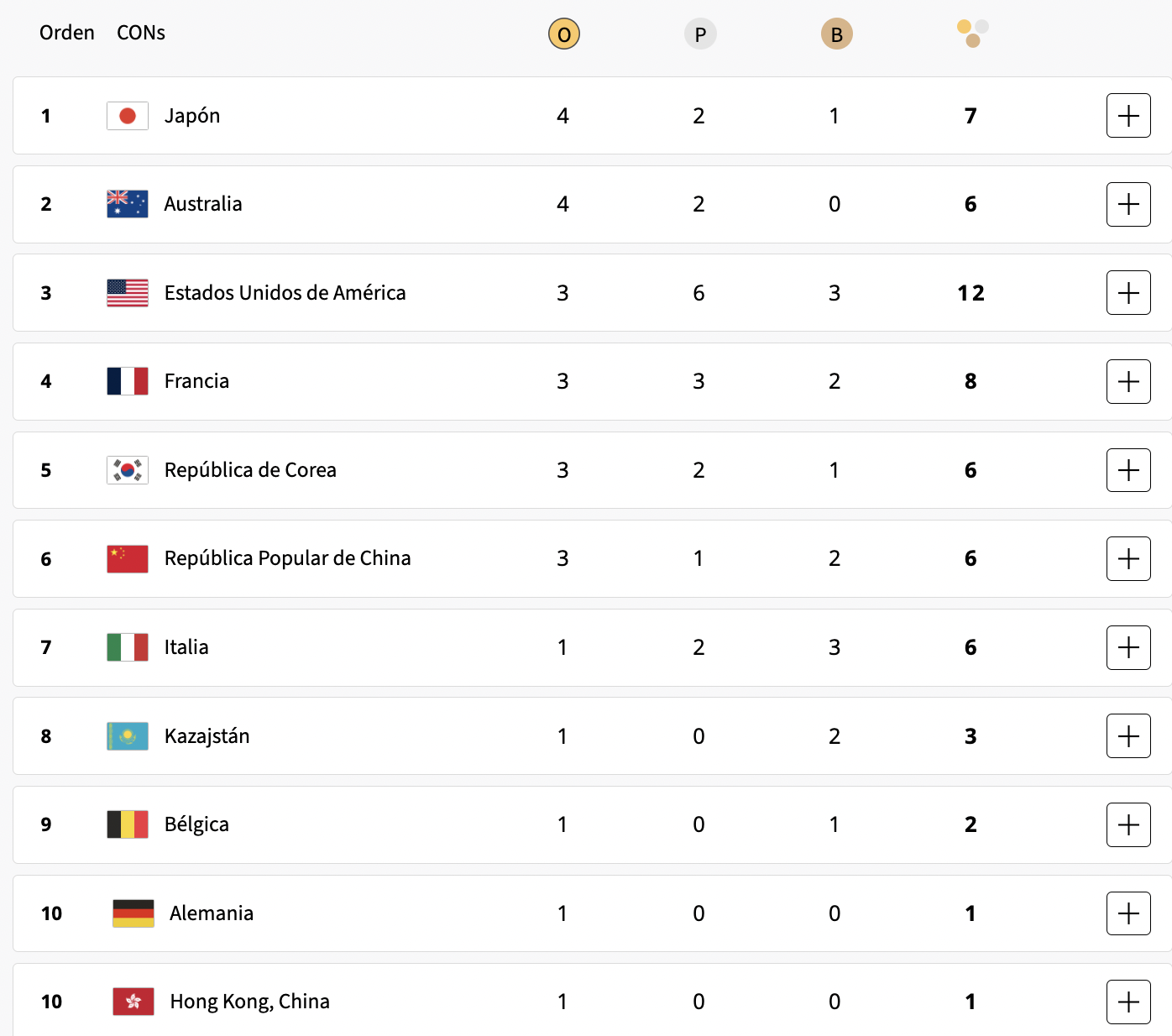The image size is (1172, 1036).
Task: Click the CONs column header
Action: click(x=141, y=33)
